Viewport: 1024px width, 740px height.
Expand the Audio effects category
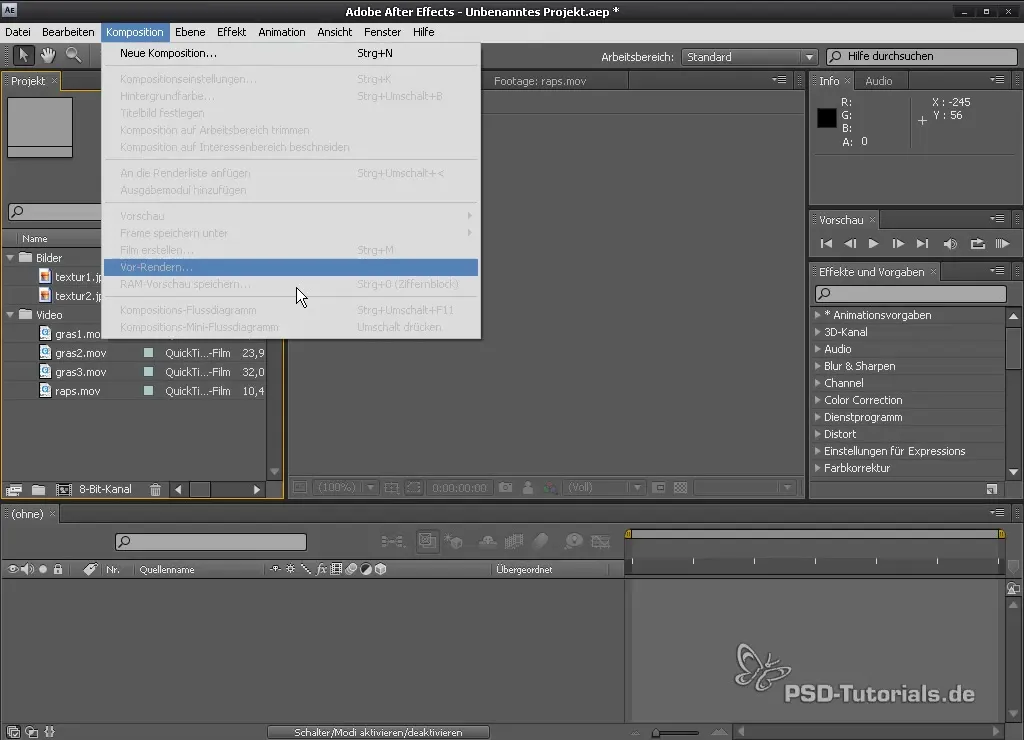coord(818,349)
